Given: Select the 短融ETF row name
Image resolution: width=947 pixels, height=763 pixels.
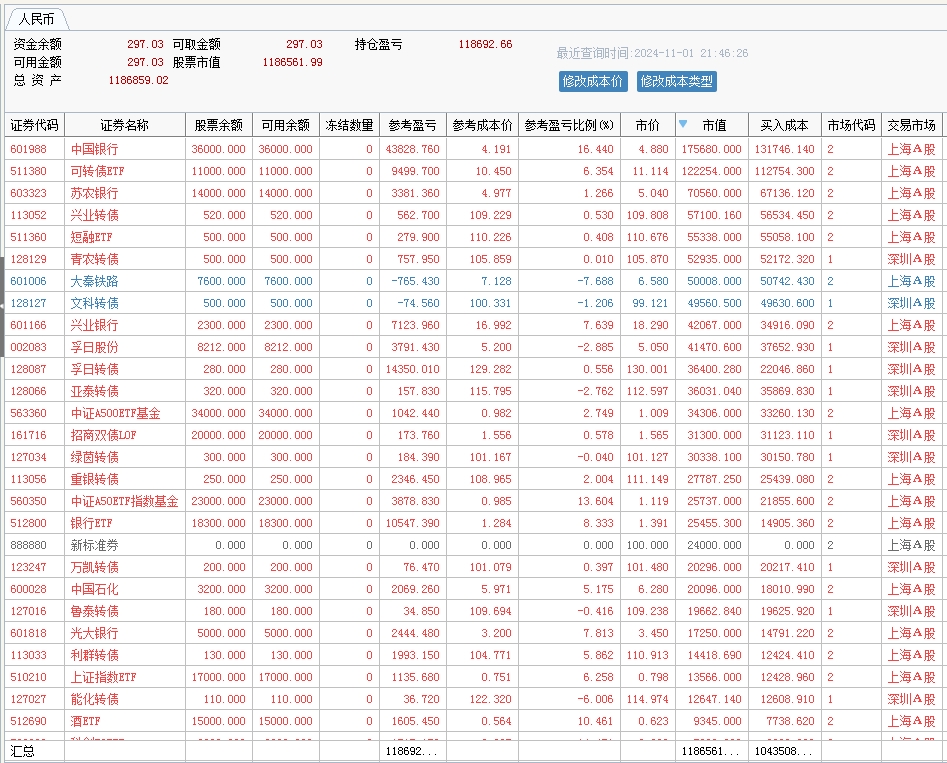Looking at the screenshot, I should (x=91, y=237).
